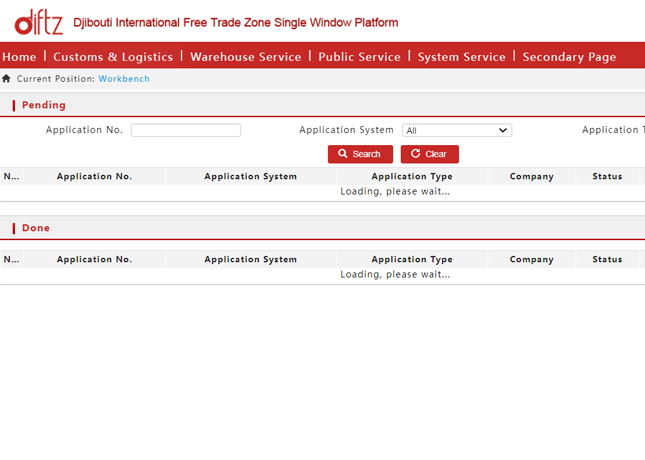Viewport: 645px width, 460px height.
Task: Click the home icon beside Current Position
Action: pos(7,79)
